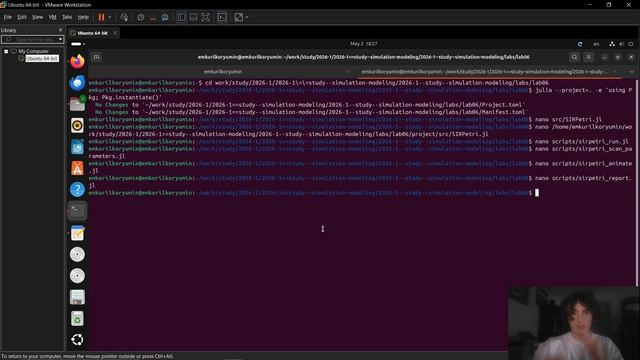This screenshot has height=360, width=640.
Task: Open the lower disc drive in dock
Action: (x=77, y=276)
